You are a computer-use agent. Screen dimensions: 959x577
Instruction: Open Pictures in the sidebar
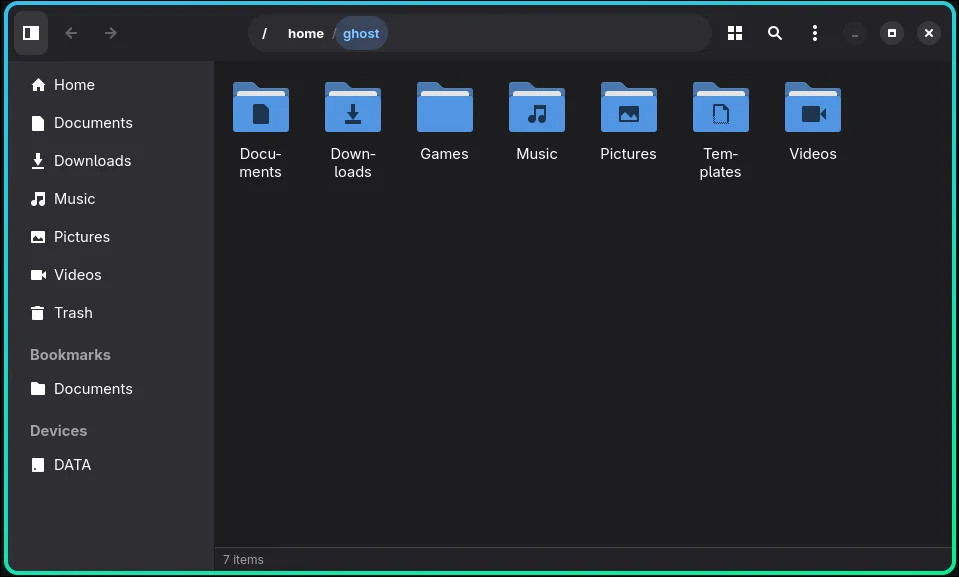tap(111, 237)
